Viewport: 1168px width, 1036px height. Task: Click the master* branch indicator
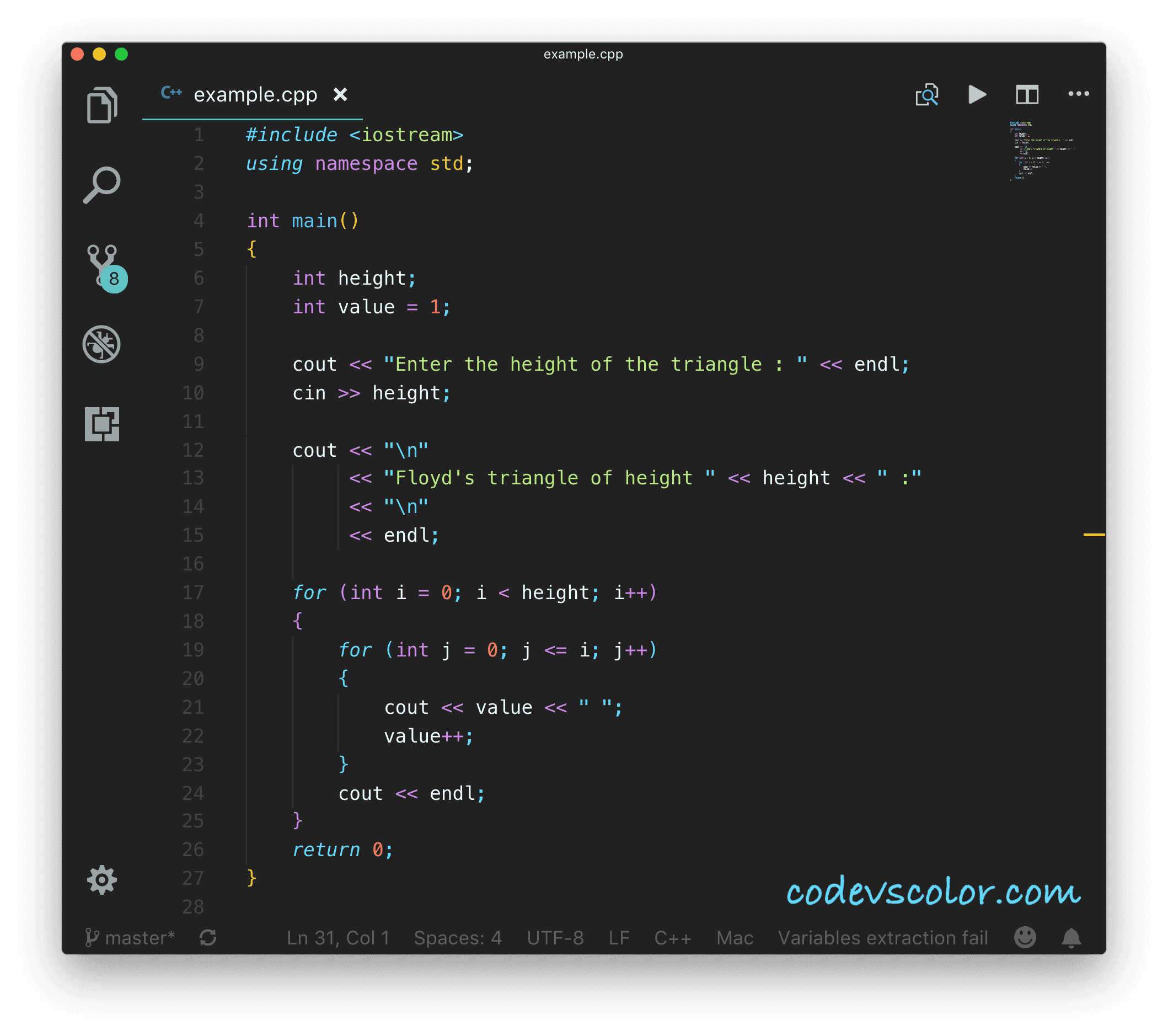click(130, 938)
